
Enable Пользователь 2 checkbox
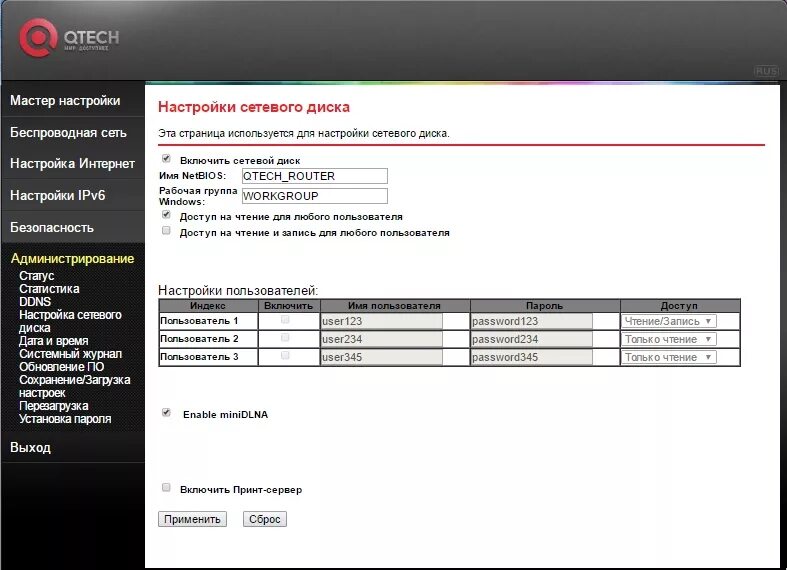pos(285,338)
